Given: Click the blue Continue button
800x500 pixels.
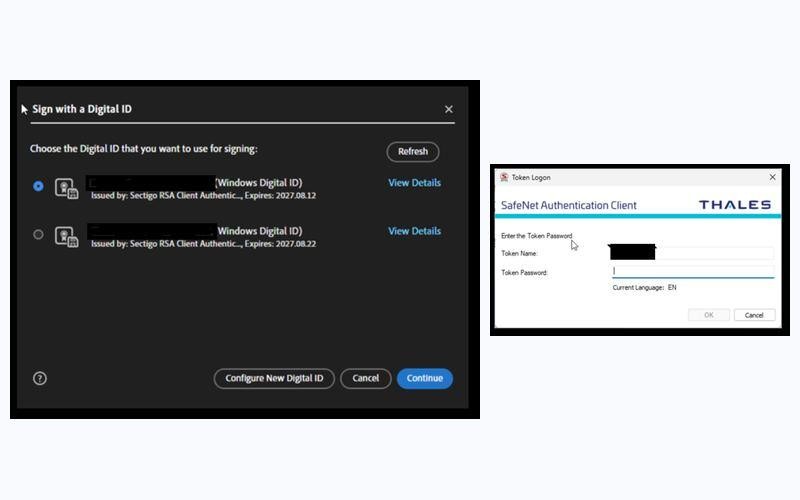Looking at the screenshot, I should tap(424, 379).
